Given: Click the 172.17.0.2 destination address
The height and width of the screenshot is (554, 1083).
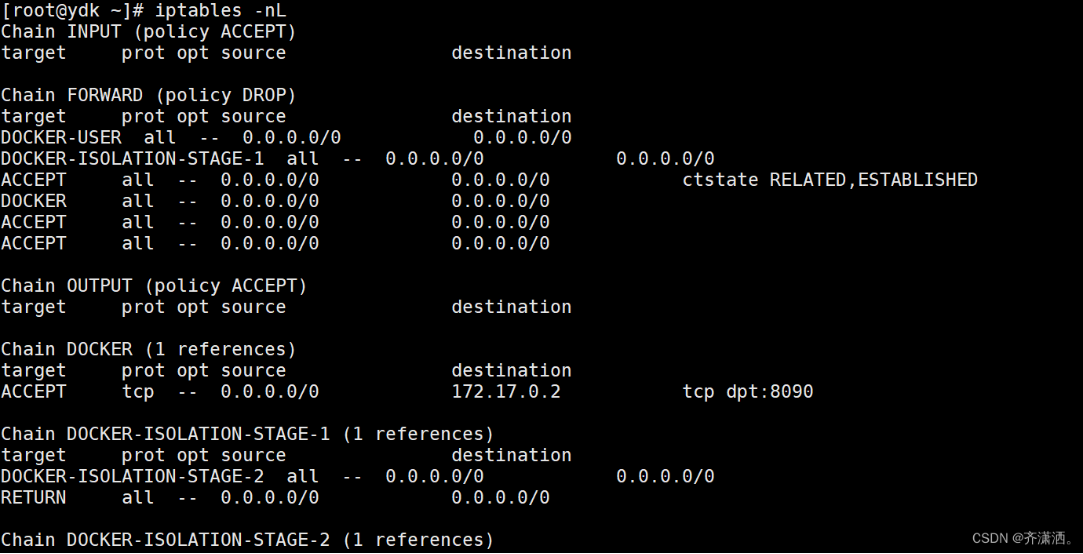Looking at the screenshot, I should 506,392.
